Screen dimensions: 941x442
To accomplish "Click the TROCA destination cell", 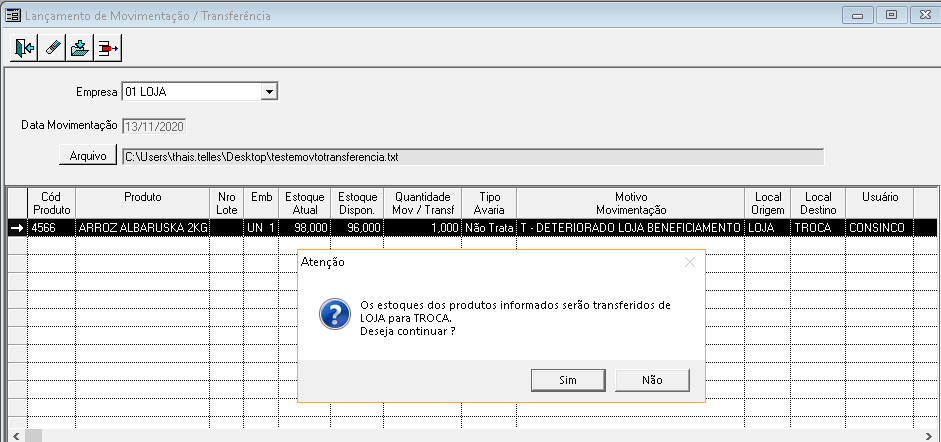I will [819, 228].
